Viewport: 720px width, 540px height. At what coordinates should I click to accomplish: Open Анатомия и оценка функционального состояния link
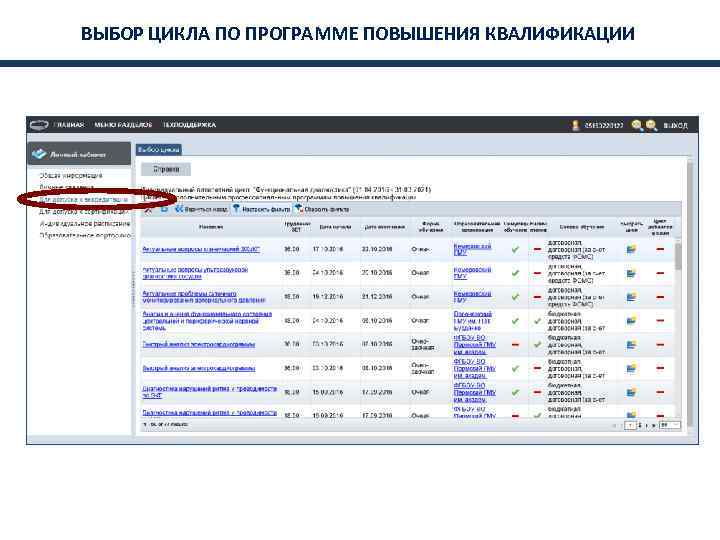click(207, 321)
